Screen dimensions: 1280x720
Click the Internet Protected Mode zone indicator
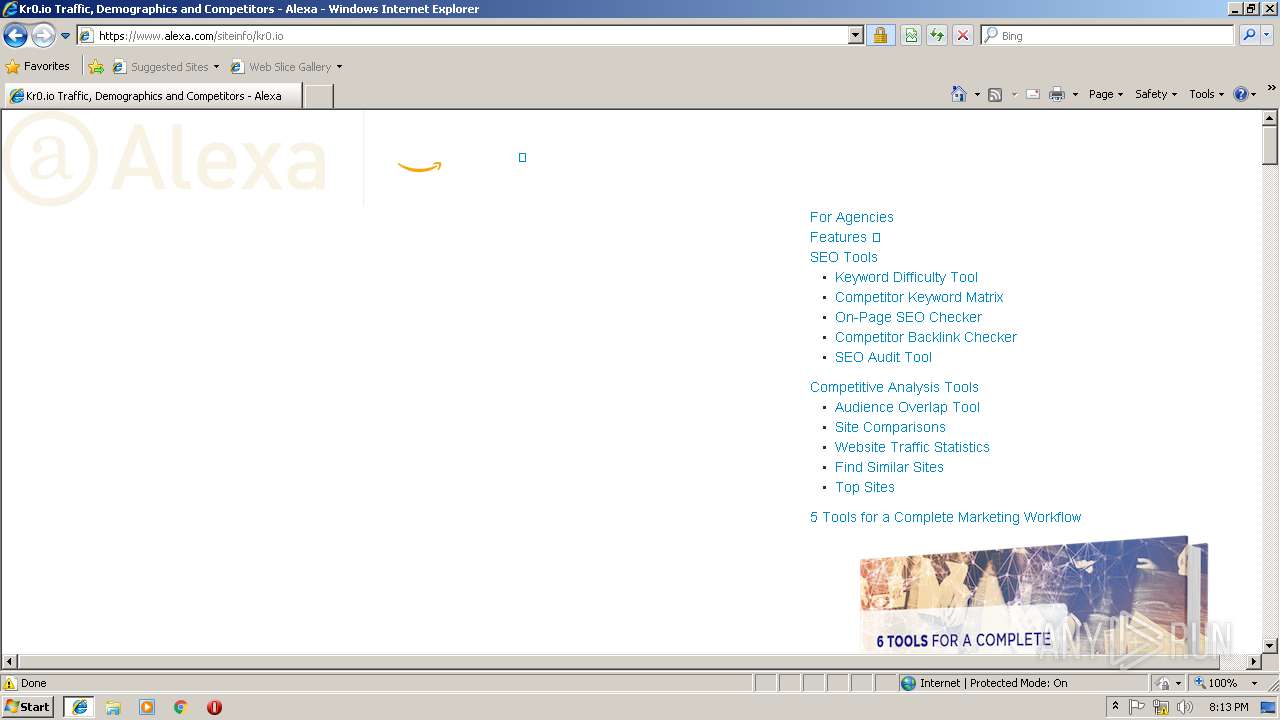(984, 683)
